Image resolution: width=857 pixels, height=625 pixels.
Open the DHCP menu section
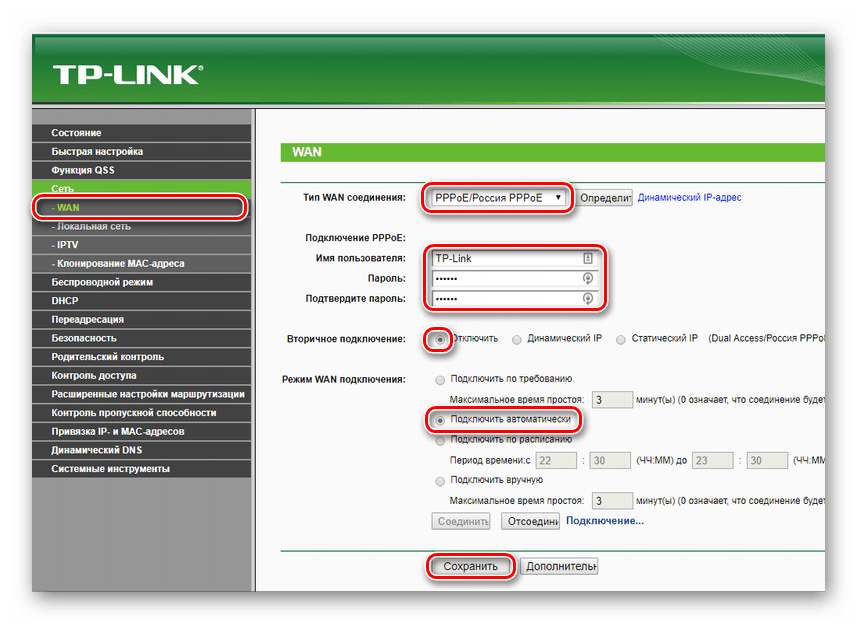142,300
